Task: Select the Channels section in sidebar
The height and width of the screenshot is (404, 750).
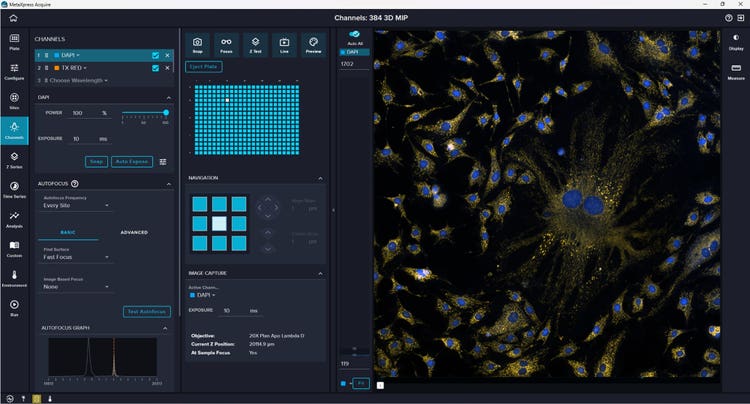Action: [x=14, y=131]
